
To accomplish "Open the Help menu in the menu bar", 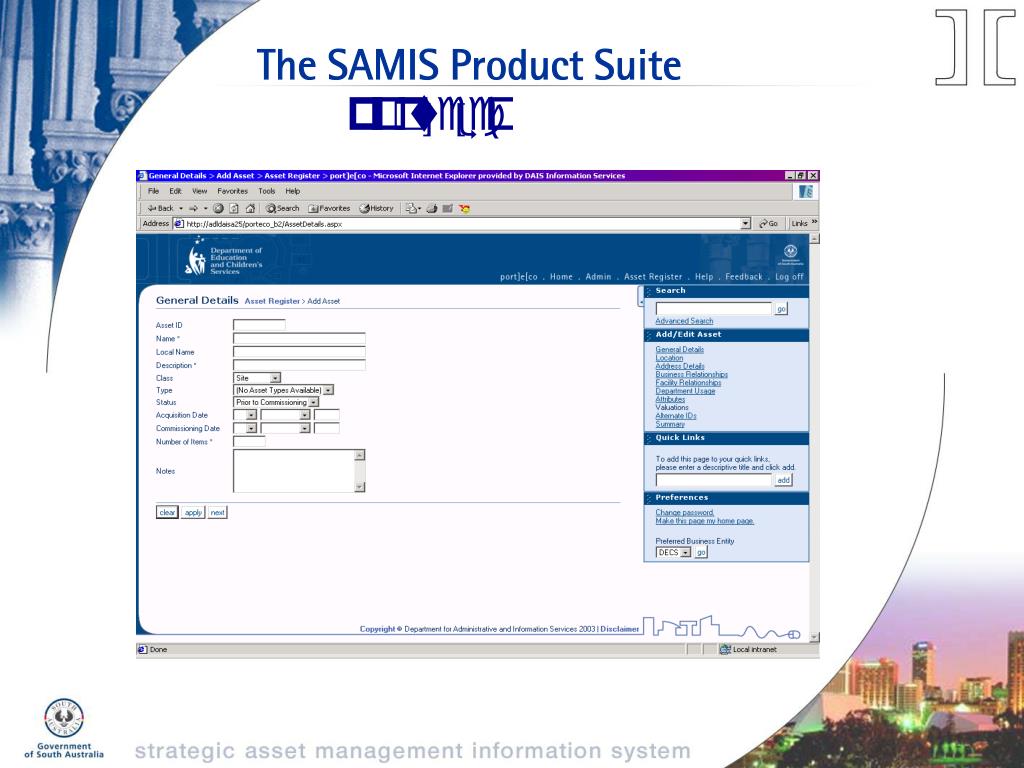I will click(293, 191).
